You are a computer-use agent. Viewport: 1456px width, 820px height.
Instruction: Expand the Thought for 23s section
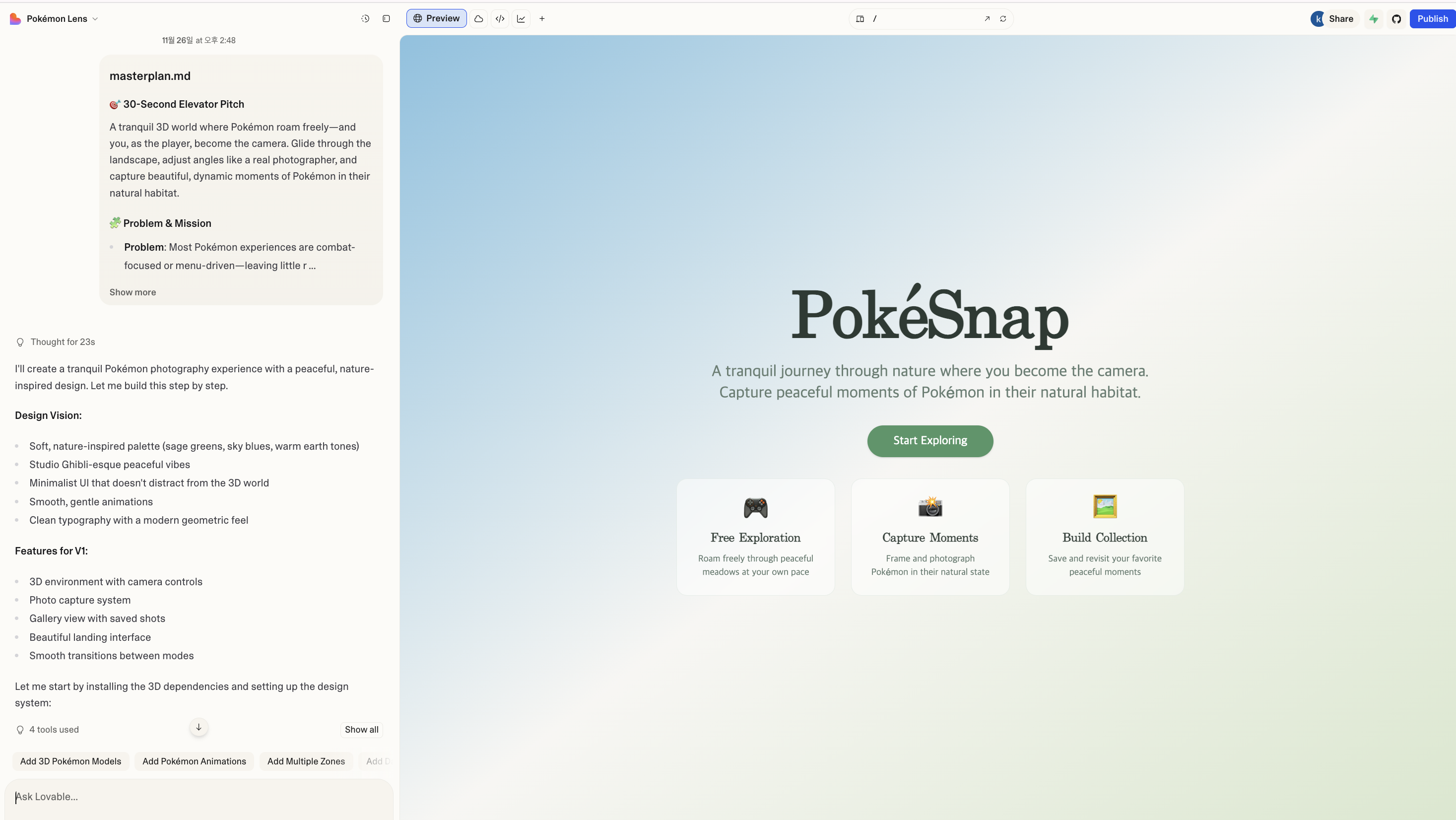[x=56, y=342]
